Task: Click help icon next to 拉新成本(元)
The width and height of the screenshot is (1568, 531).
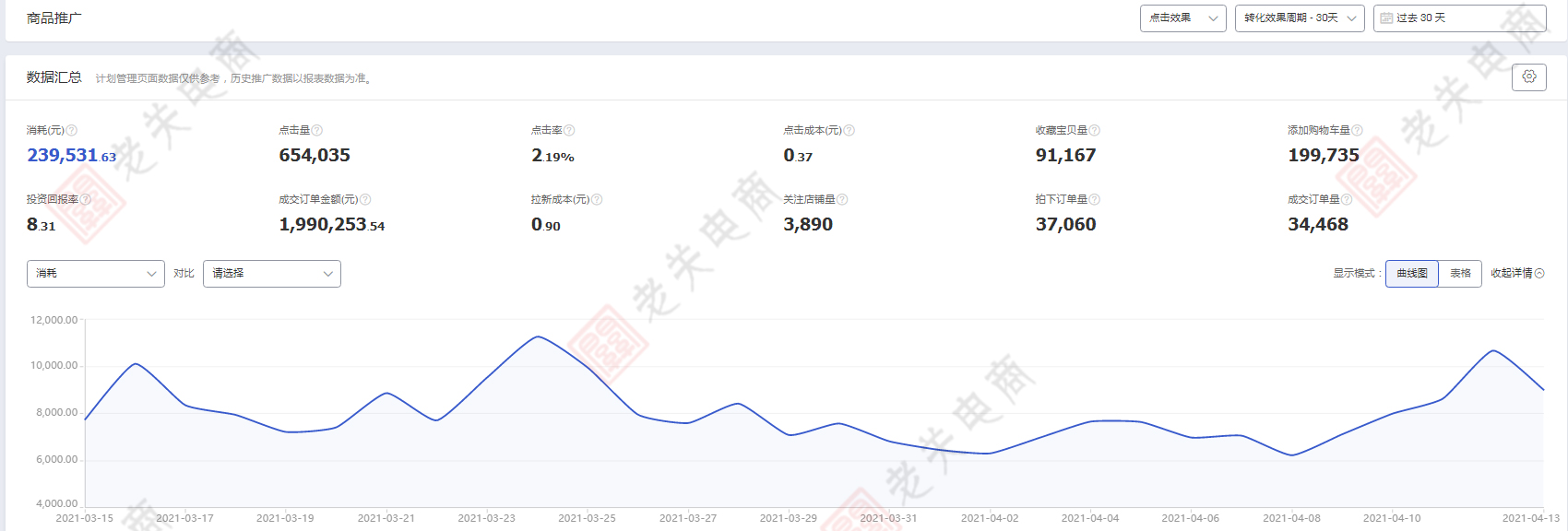Action: (x=597, y=200)
